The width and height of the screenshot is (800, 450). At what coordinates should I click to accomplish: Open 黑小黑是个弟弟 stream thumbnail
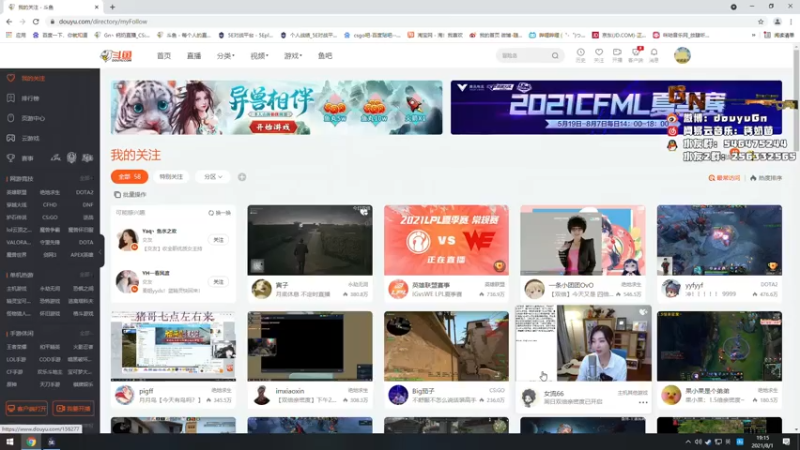(x=719, y=346)
